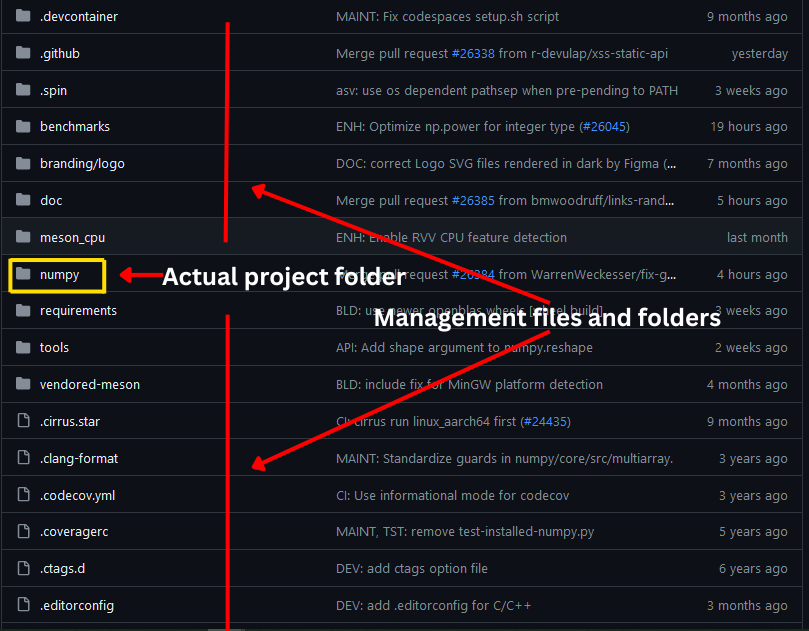Click '6 years ago' timestamp for .ctags.d
This screenshot has width=809, height=631.
click(x=753, y=569)
